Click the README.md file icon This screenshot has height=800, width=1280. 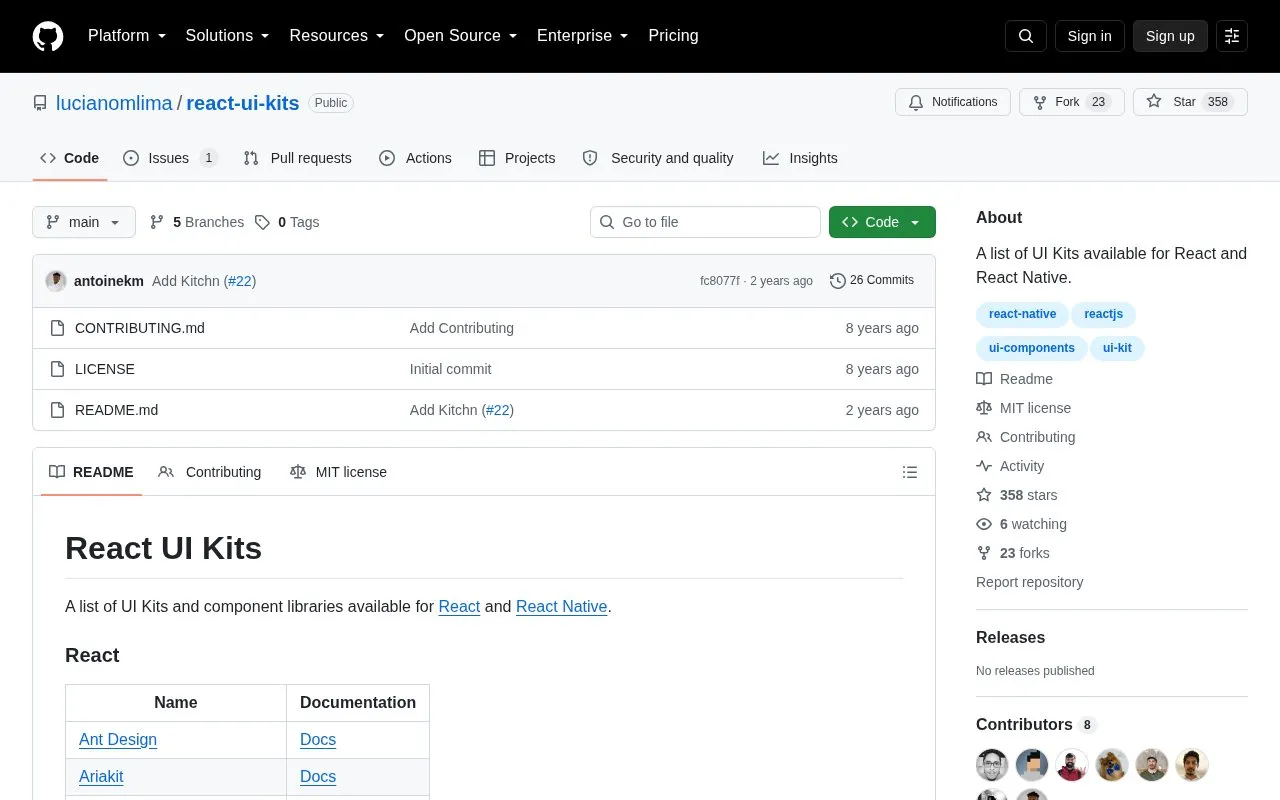[58, 410]
